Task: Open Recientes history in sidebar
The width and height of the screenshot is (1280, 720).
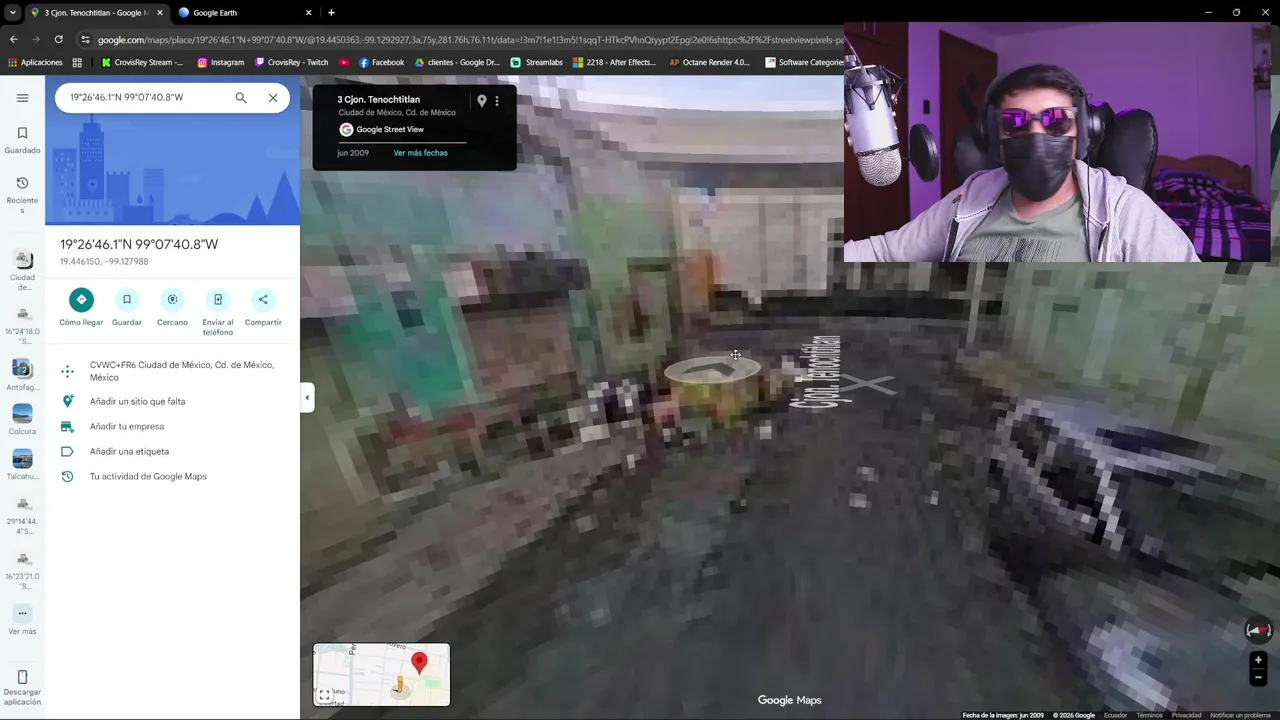Action: (22, 197)
